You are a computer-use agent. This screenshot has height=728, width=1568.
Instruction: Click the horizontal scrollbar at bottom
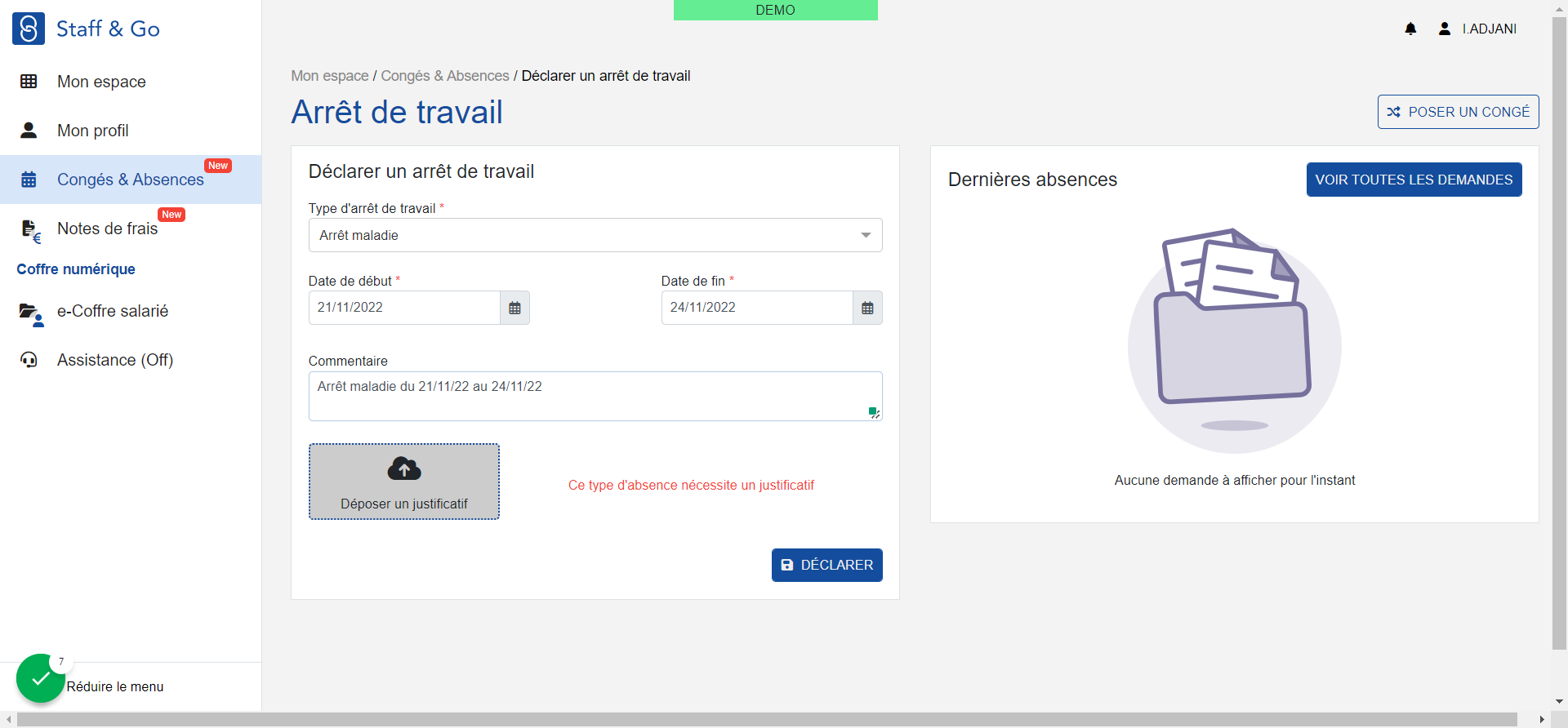click(767, 720)
